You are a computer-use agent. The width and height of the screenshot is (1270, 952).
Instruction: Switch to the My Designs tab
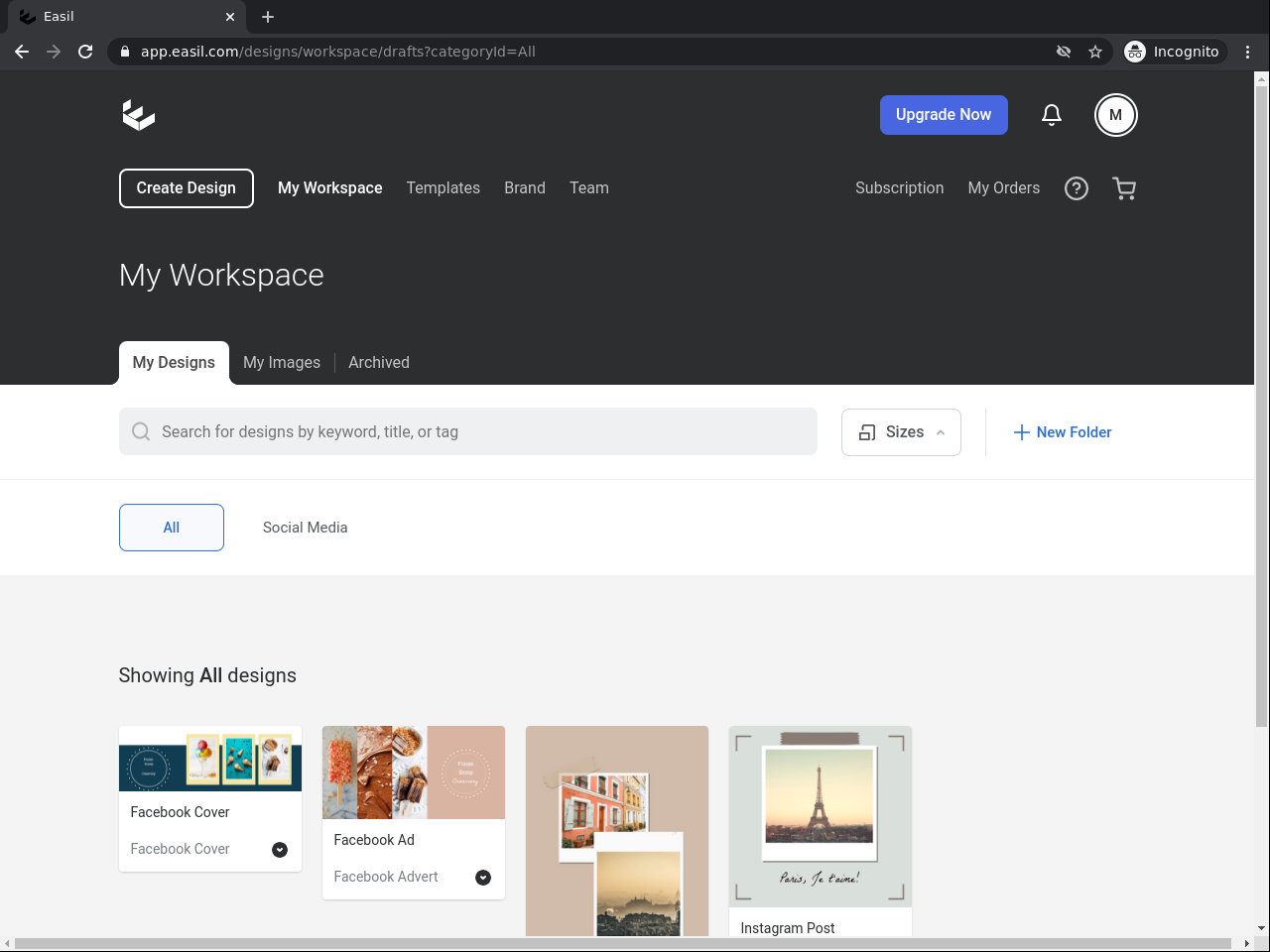point(174,363)
